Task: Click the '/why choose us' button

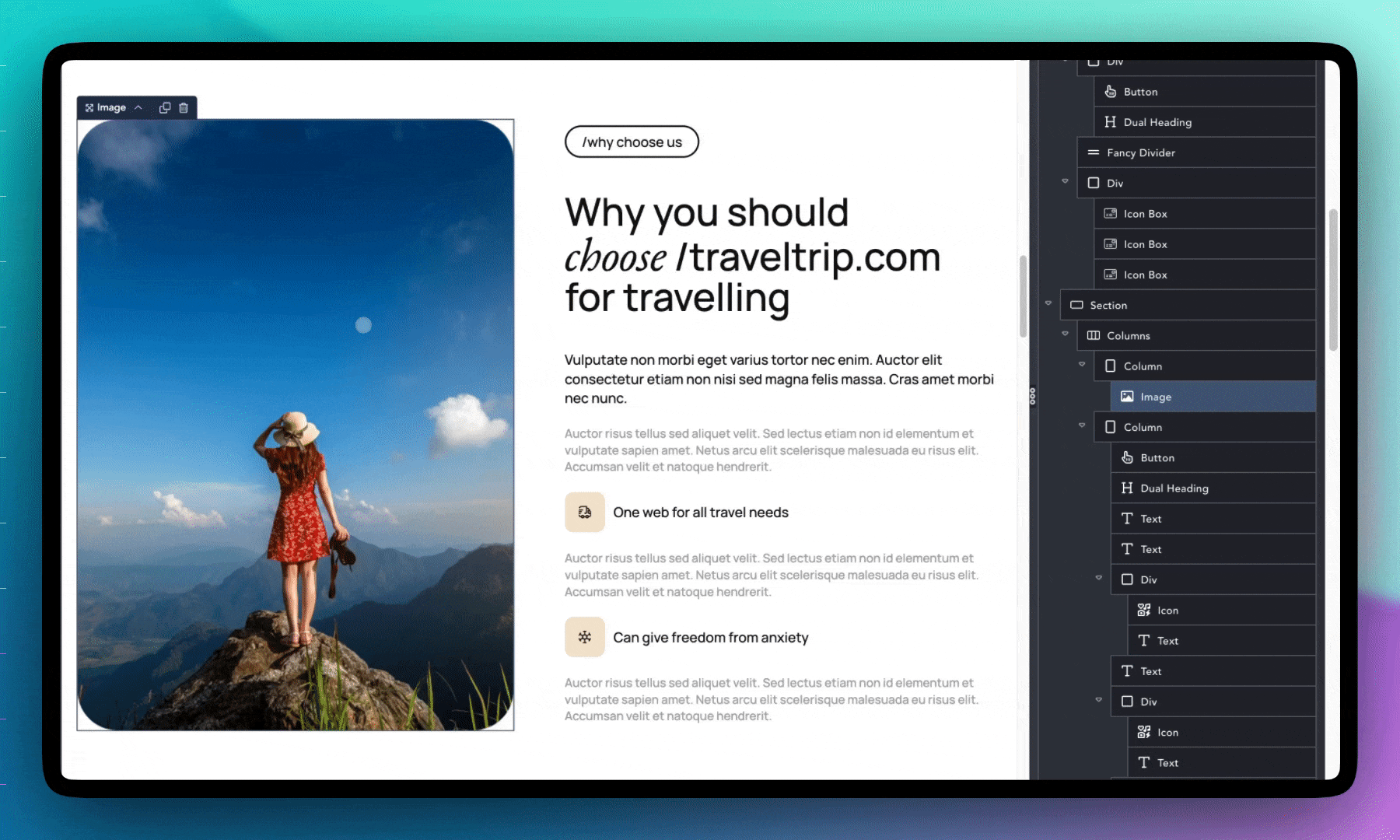Action: 632,142
